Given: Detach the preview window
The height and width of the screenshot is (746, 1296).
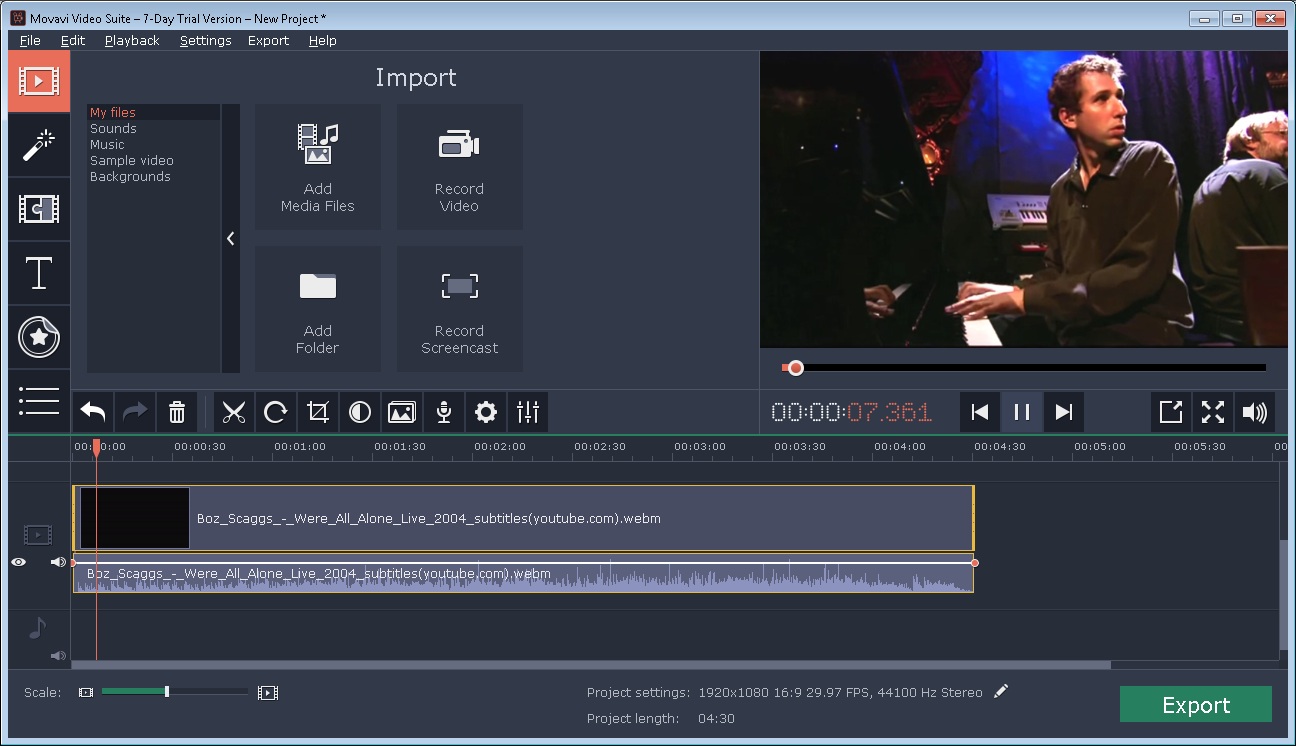Looking at the screenshot, I should tap(1171, 412).
